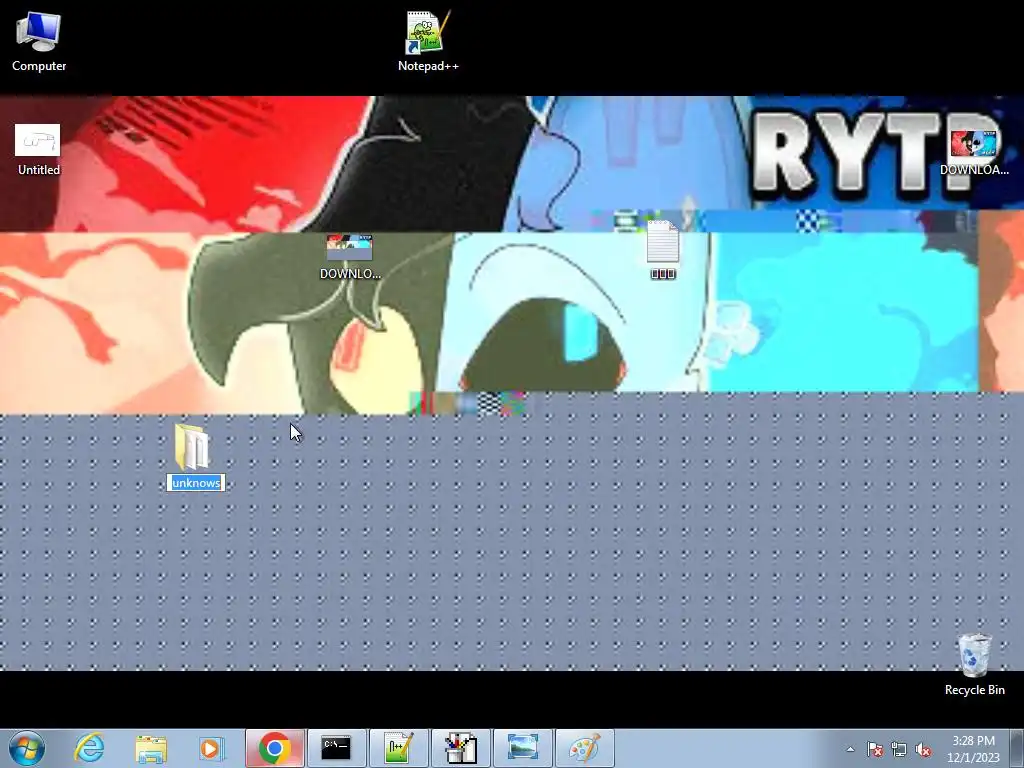Image resolution: width=1024 pixels, height=768 pixels.
Task: Click the unknows folder icon
Action: (193, 447)
